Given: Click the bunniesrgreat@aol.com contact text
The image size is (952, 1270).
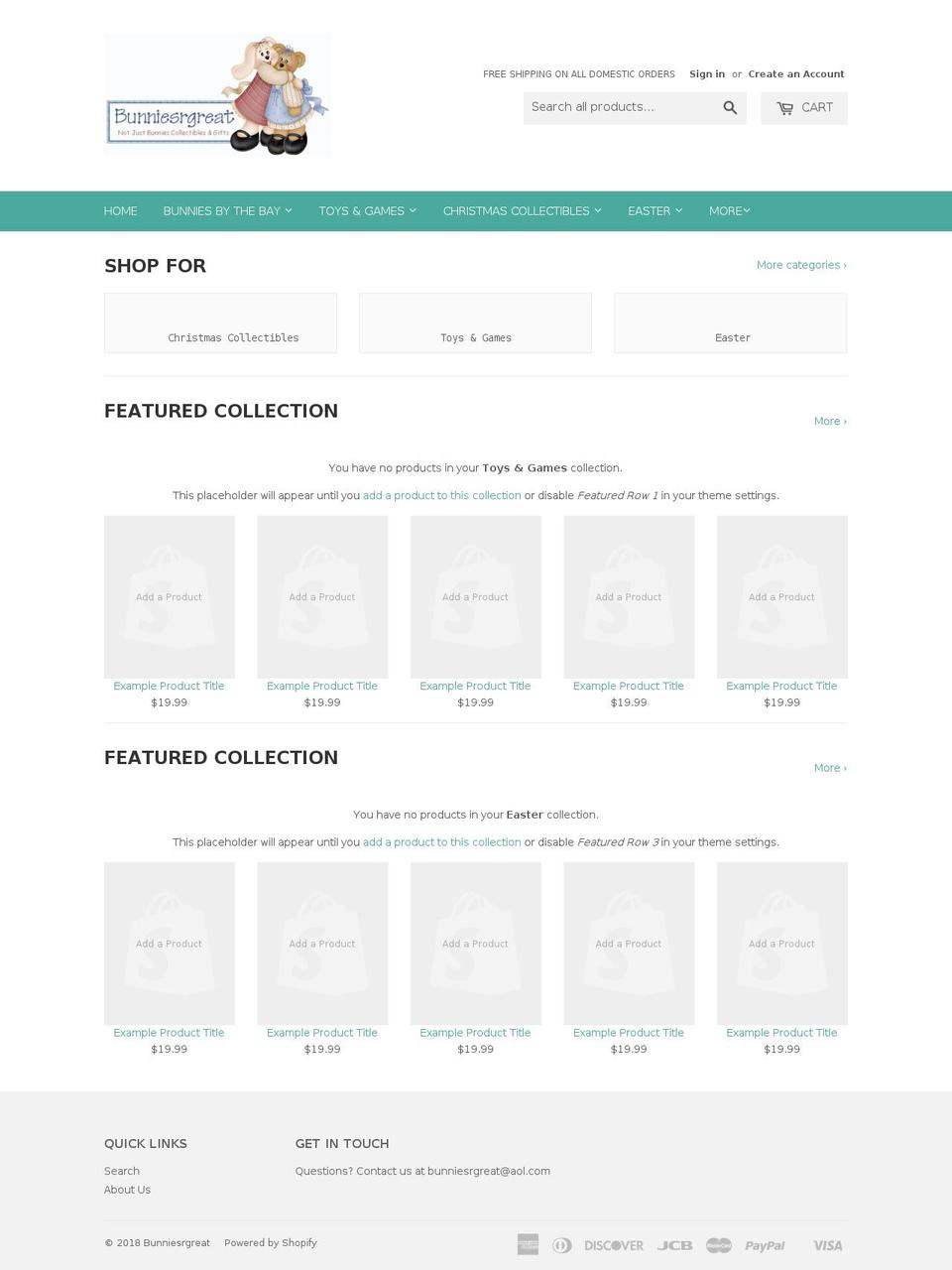Looking at the screenshot, I should pos(489,1172).
